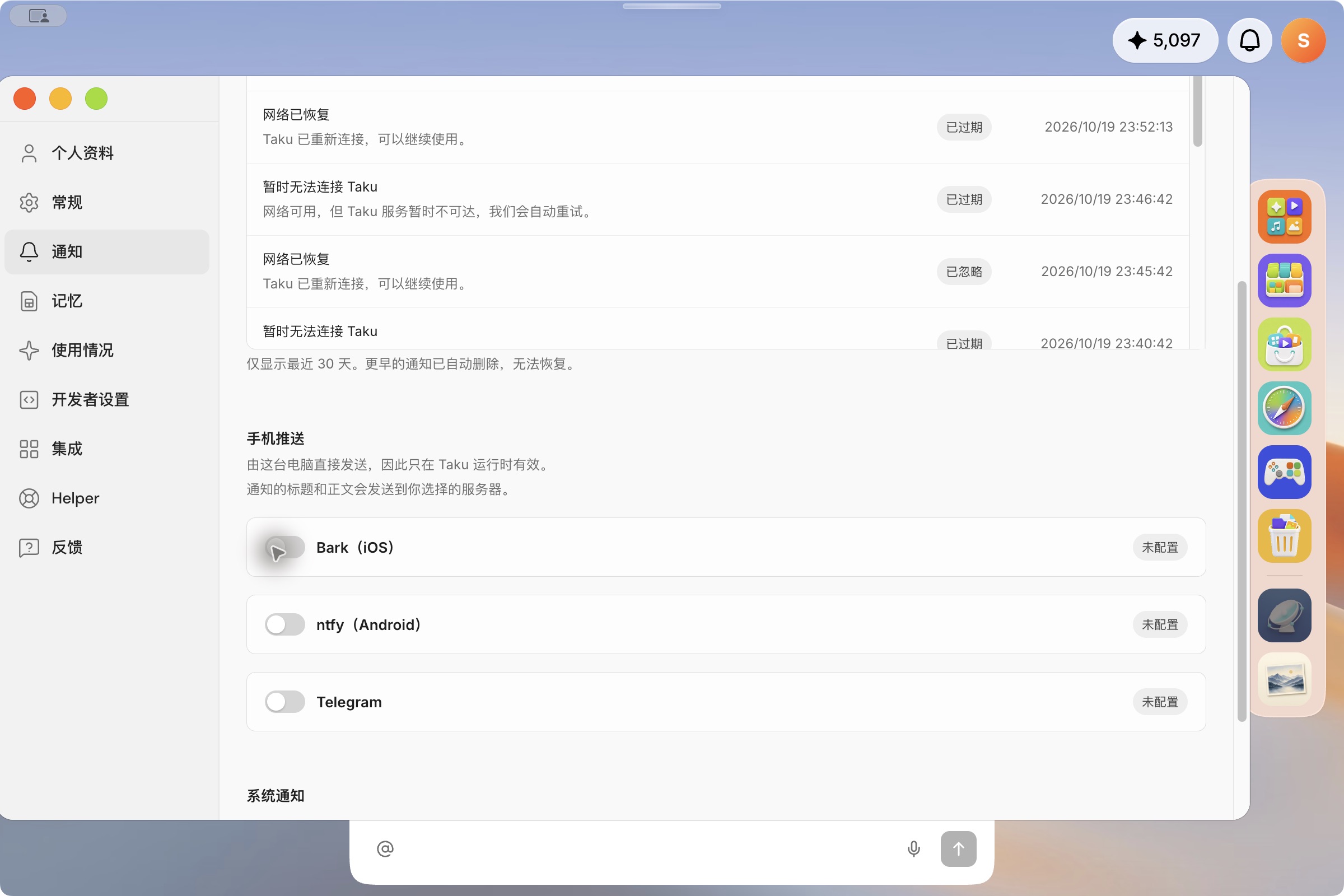Click the send arrow button
This screenshot has height=896, width=1344.
coord(958,848)
